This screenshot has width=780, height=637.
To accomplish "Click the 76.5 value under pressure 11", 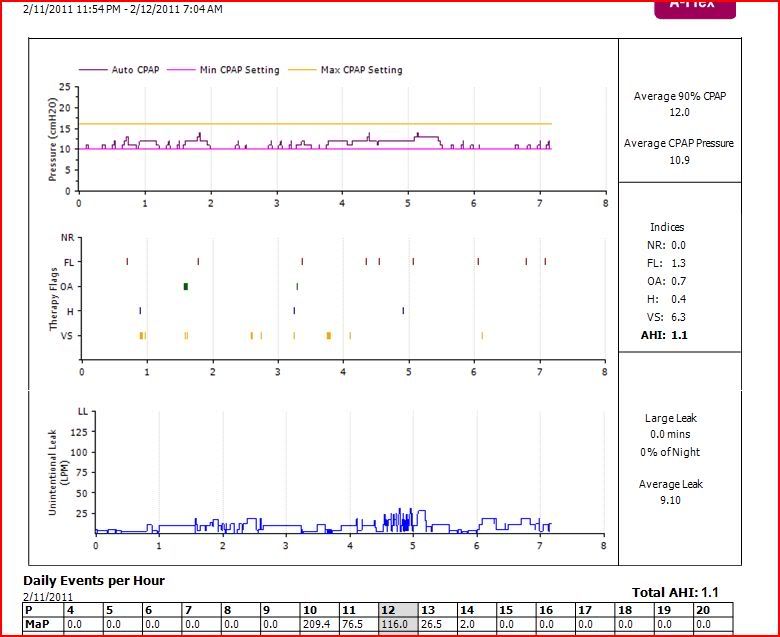I will 359,624.
